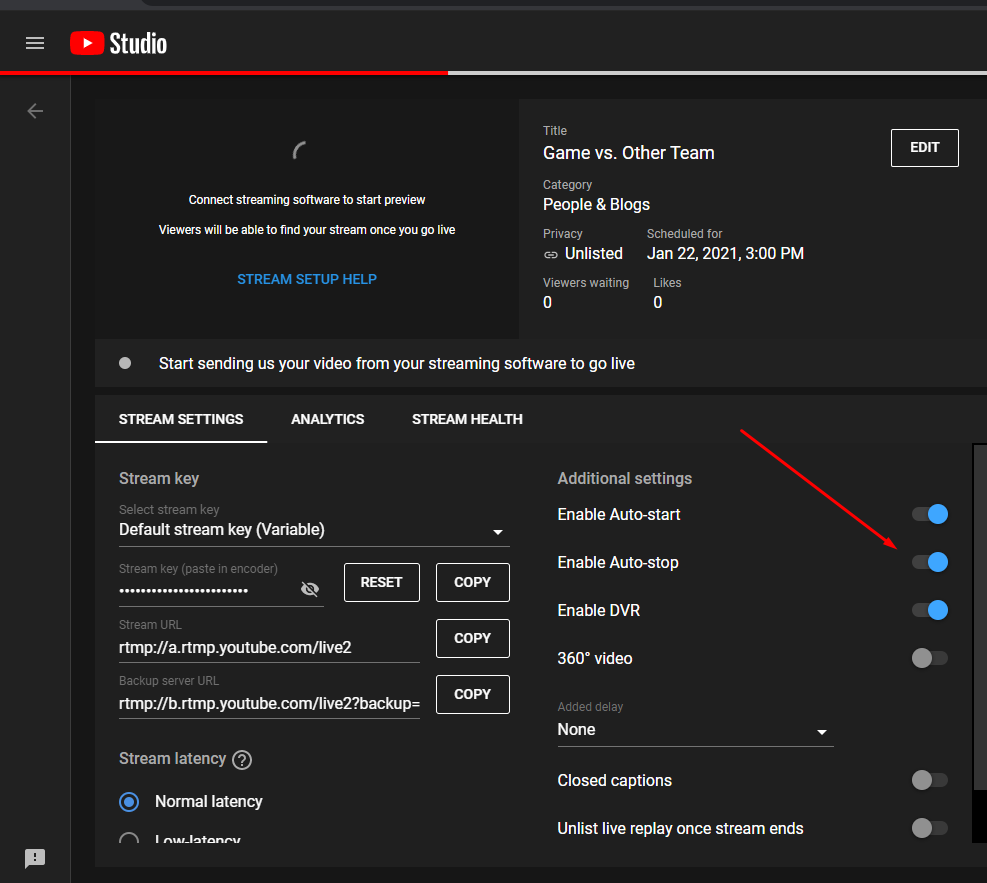Select Normal latency radio button
987x883 pixels.
[x=129, y=802]
